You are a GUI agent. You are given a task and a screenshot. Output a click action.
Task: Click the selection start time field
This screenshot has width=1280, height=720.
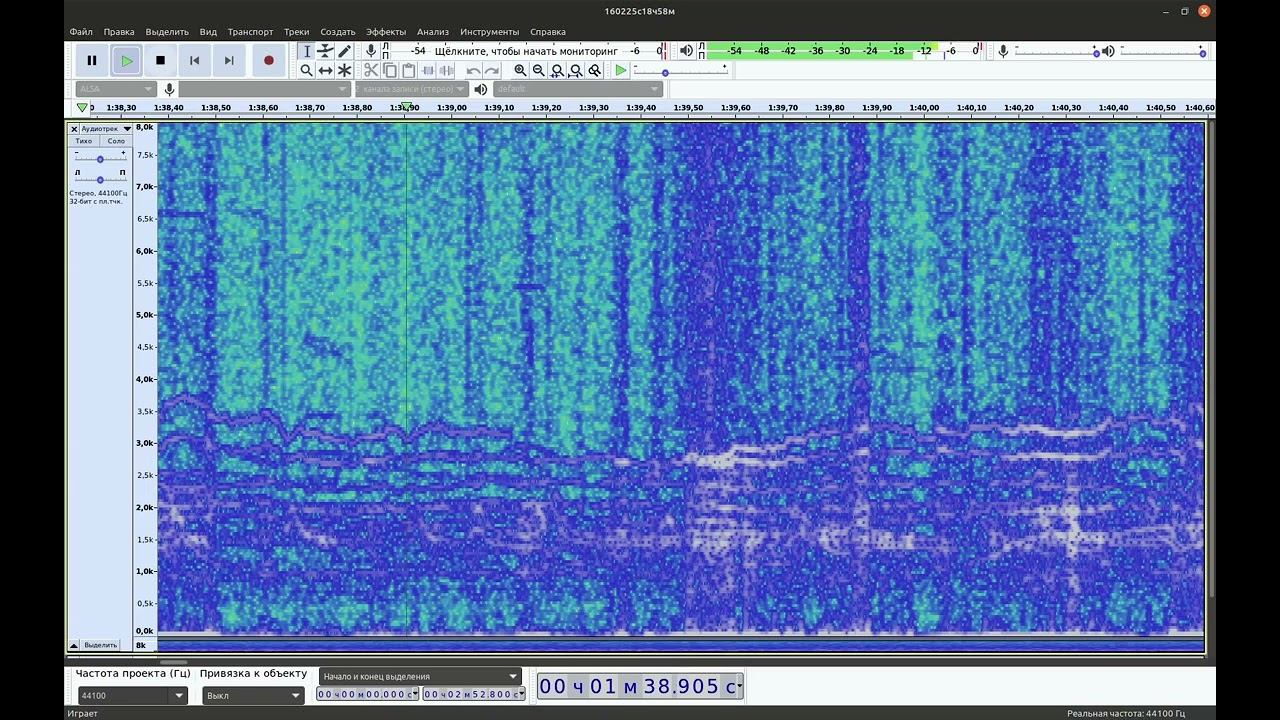coord(367,694)
